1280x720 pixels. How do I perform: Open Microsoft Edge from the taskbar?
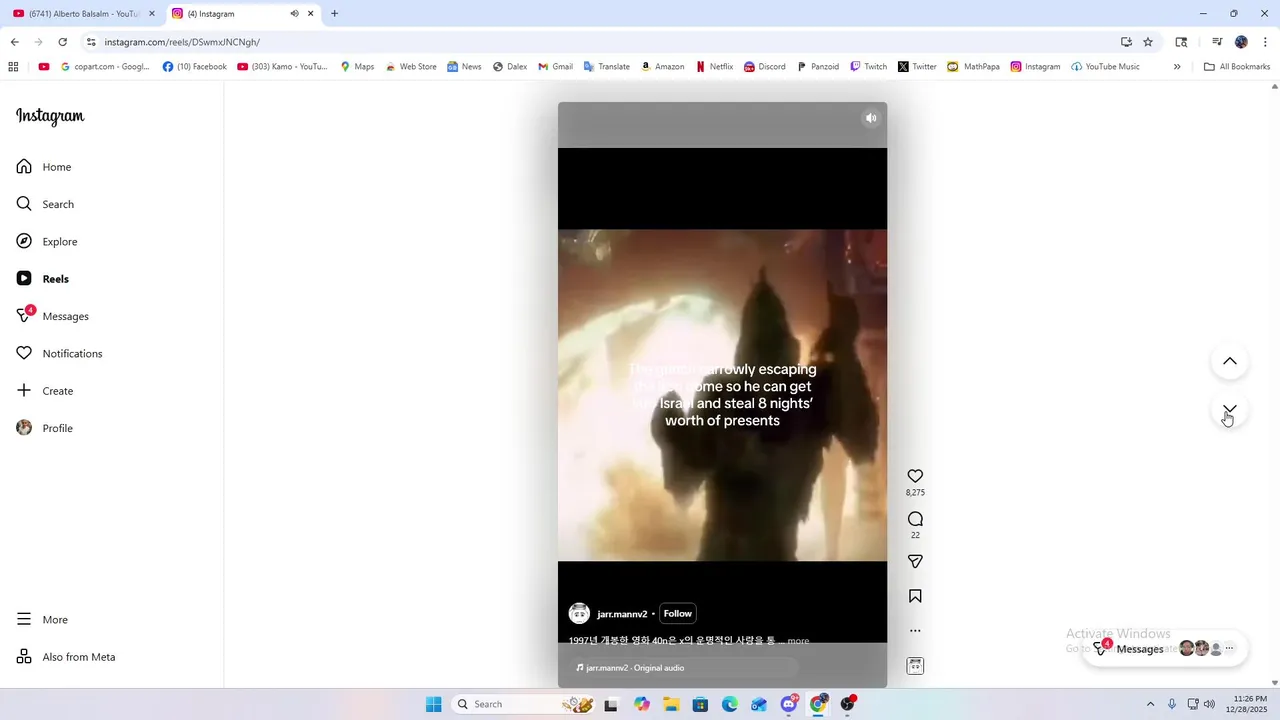729,704
